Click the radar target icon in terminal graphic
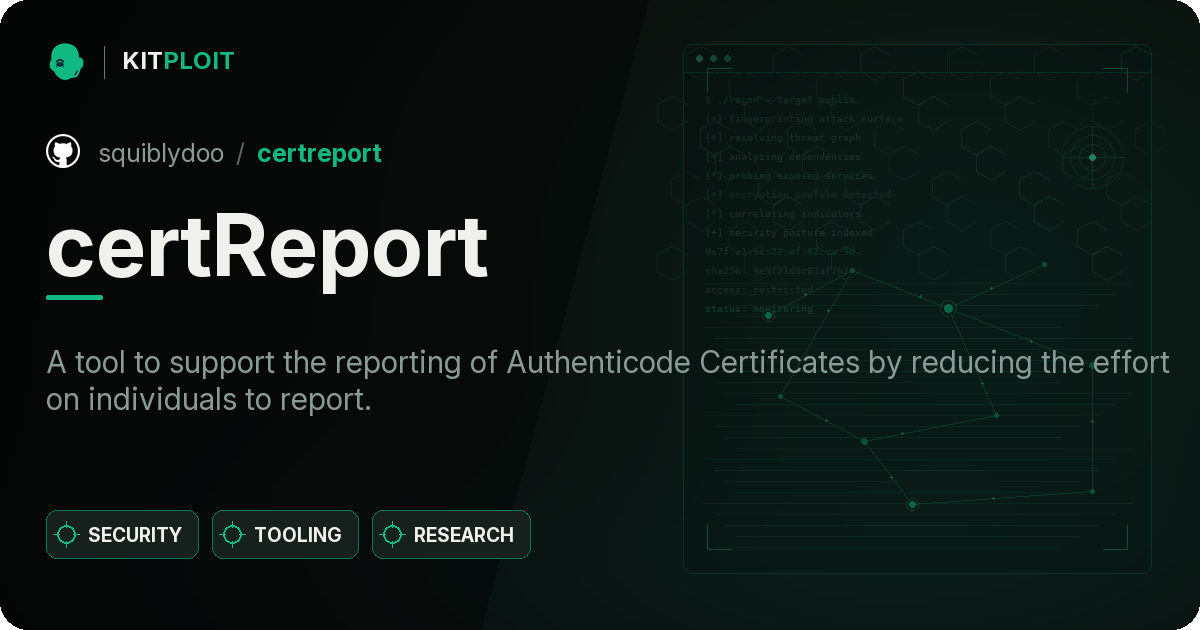Screen dimensions: 1200x630 point(1092,157)
